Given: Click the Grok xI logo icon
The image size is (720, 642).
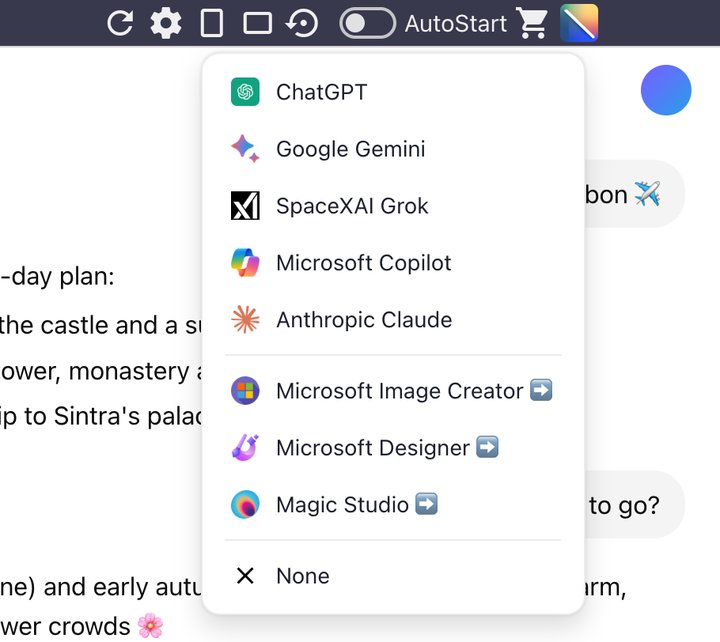Looking at the screenshot, I should (245, 206).
